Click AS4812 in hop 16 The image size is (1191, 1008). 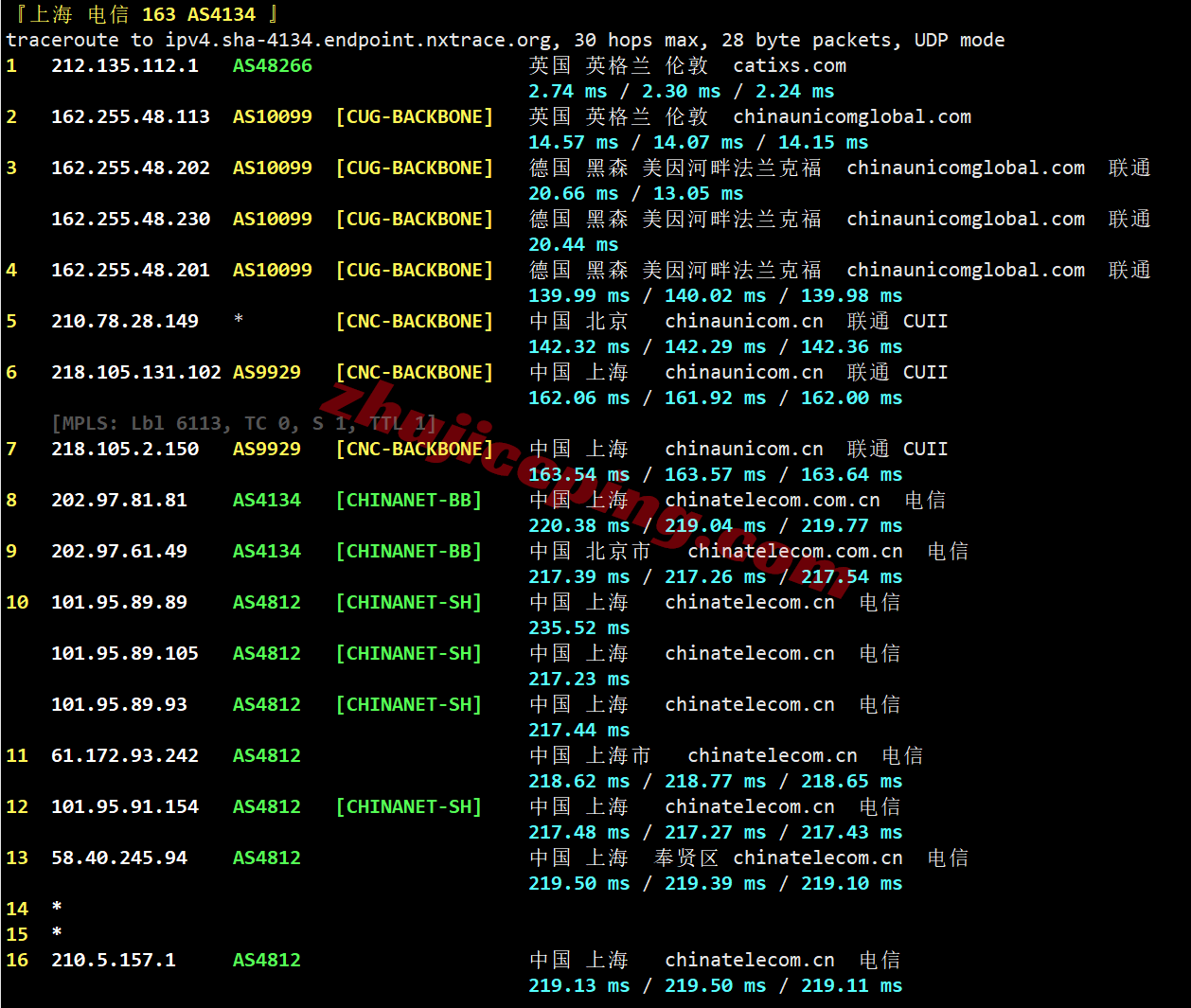click(x=267, y=960)
